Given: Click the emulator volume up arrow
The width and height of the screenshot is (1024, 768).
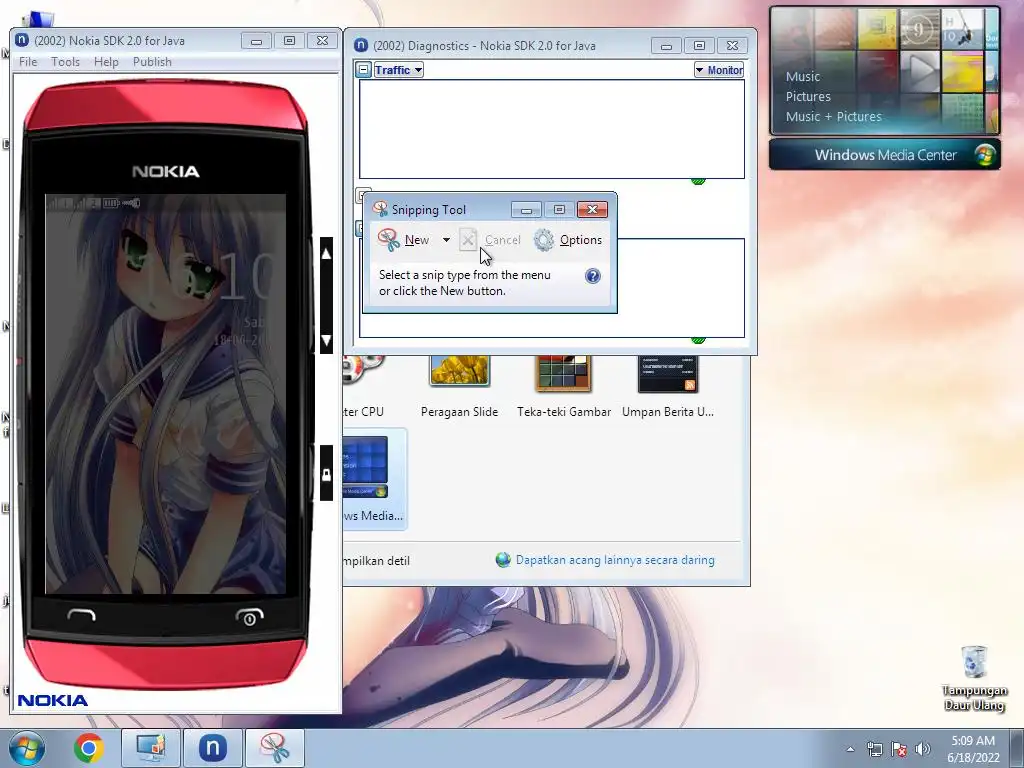Looking at the screenshot, I should [327, 253].
